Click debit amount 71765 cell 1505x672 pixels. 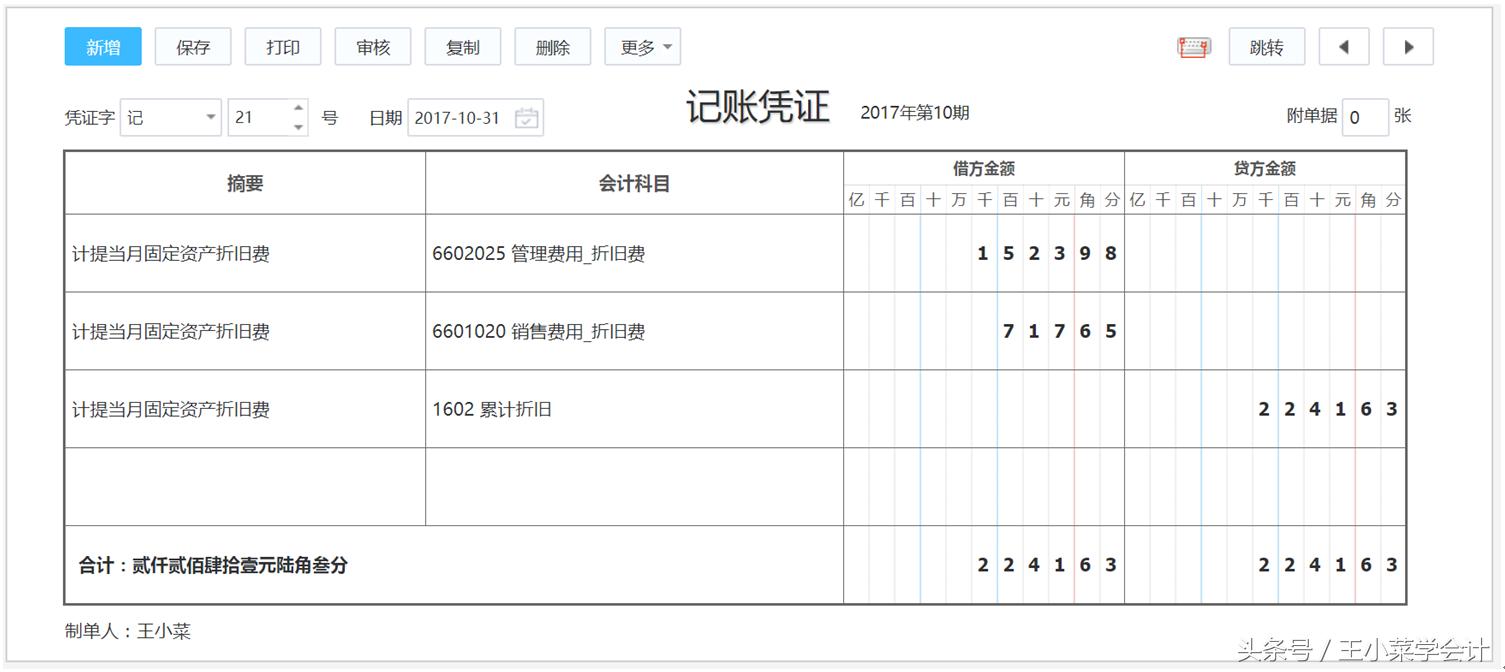(984, 331)
